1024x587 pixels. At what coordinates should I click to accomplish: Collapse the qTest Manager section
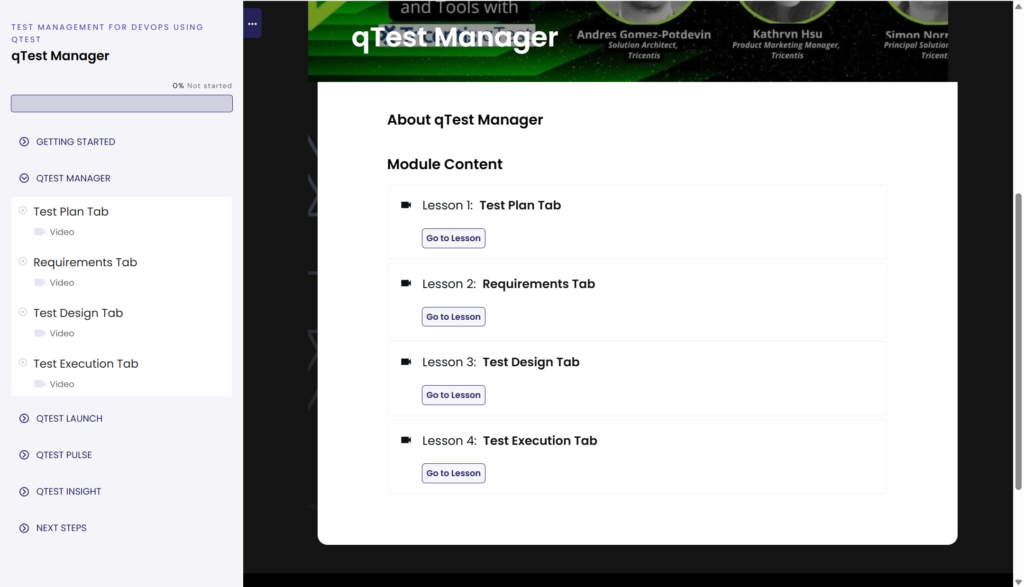coord(73,178)
